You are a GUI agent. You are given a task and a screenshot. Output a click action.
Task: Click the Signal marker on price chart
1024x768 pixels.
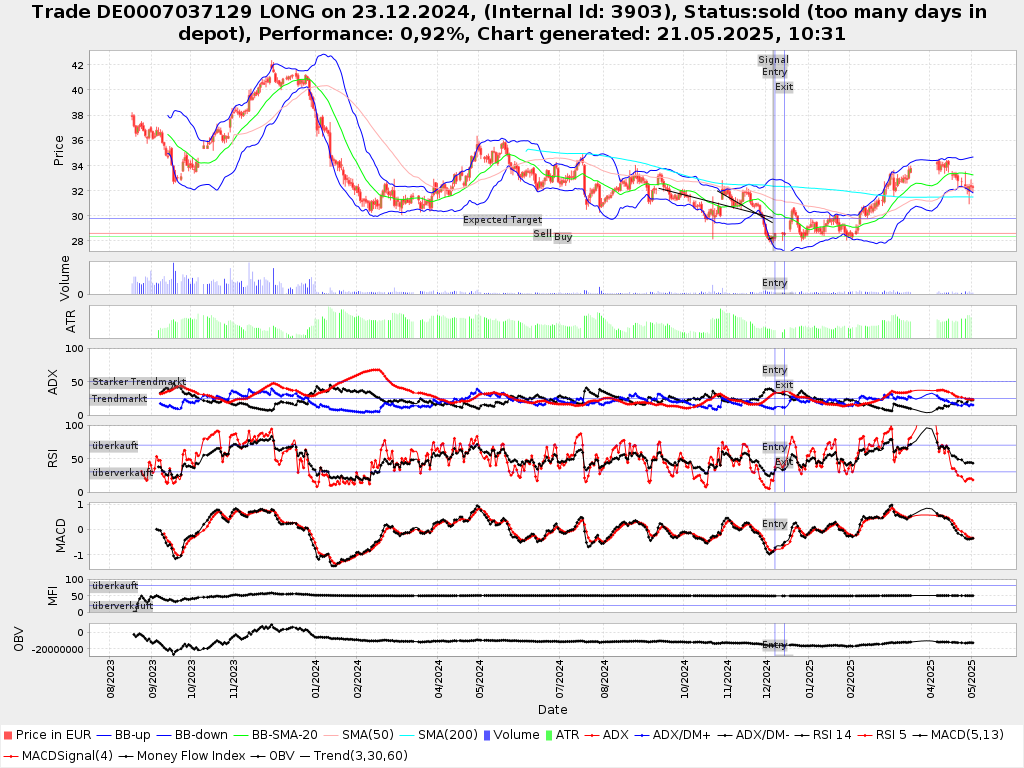(x=773, y=60)
